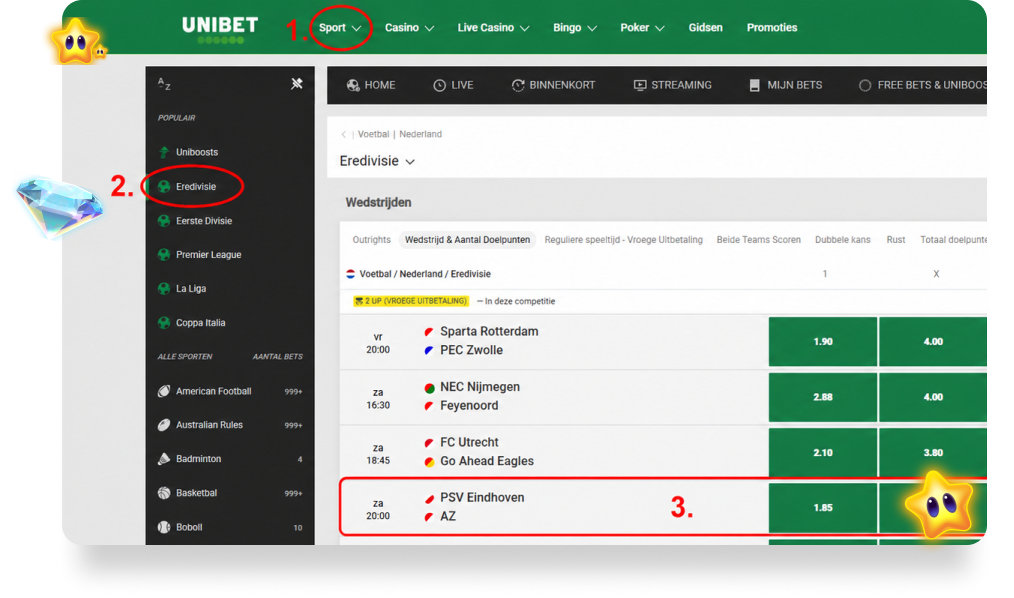1014x598 pixels.
Task: Go to sportsbook HOME tab
Action: (371, 85)
